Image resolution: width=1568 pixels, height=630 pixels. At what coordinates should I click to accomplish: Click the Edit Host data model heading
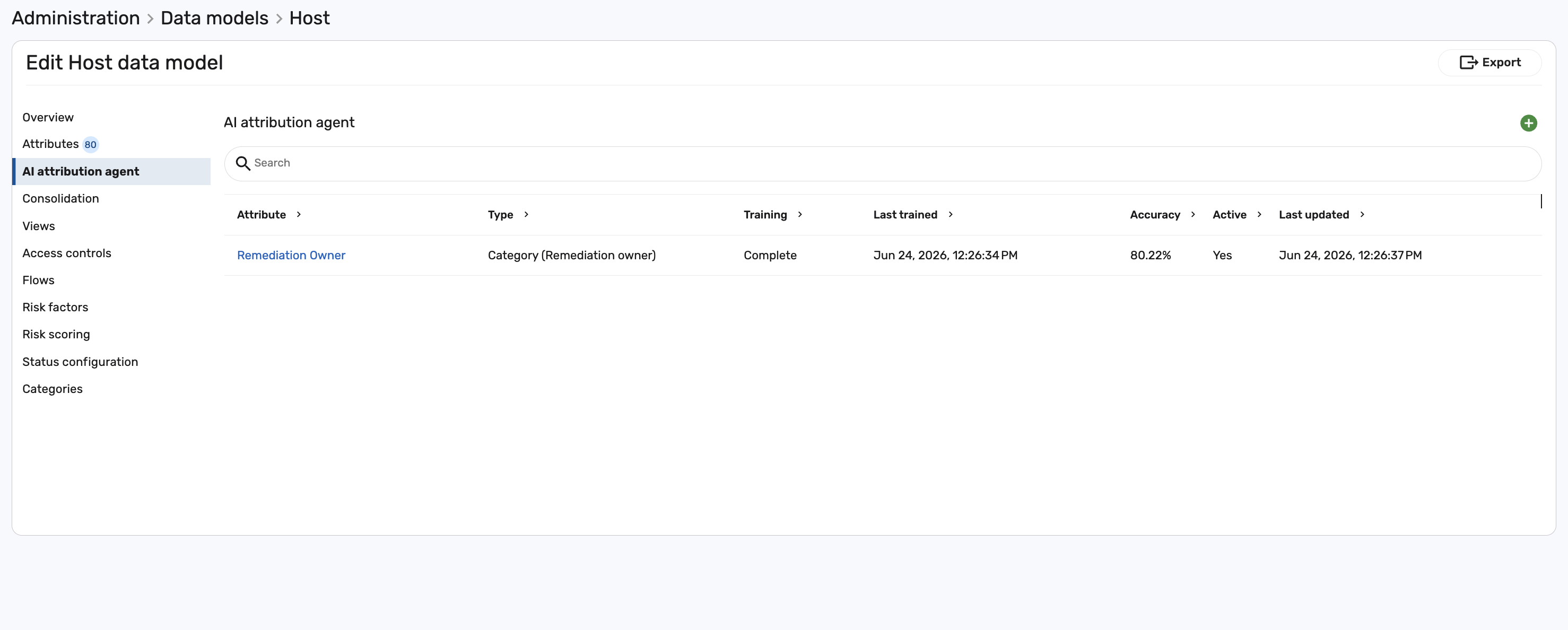(x=124, y=62)
